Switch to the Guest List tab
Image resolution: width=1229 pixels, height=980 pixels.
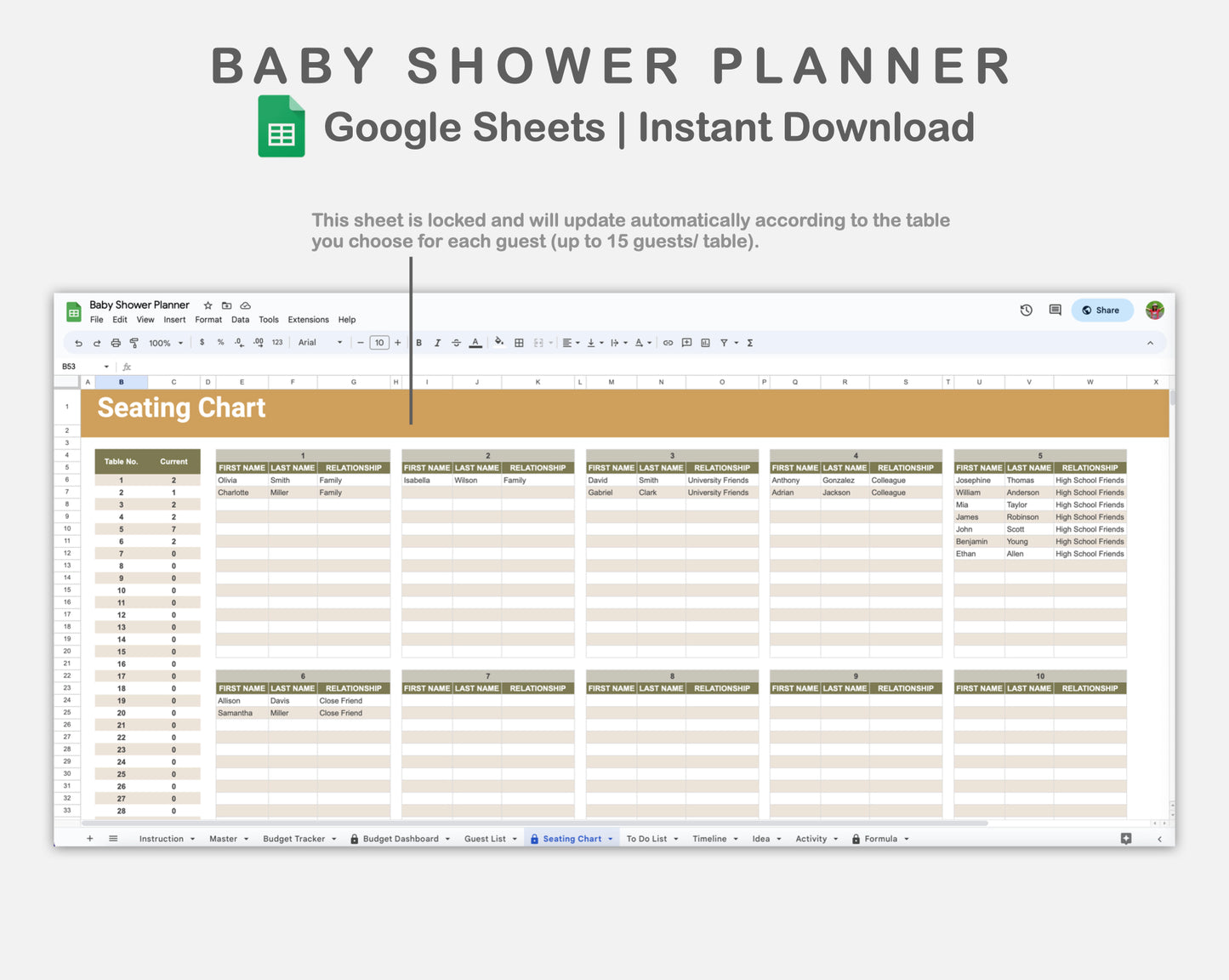point(485,839)
